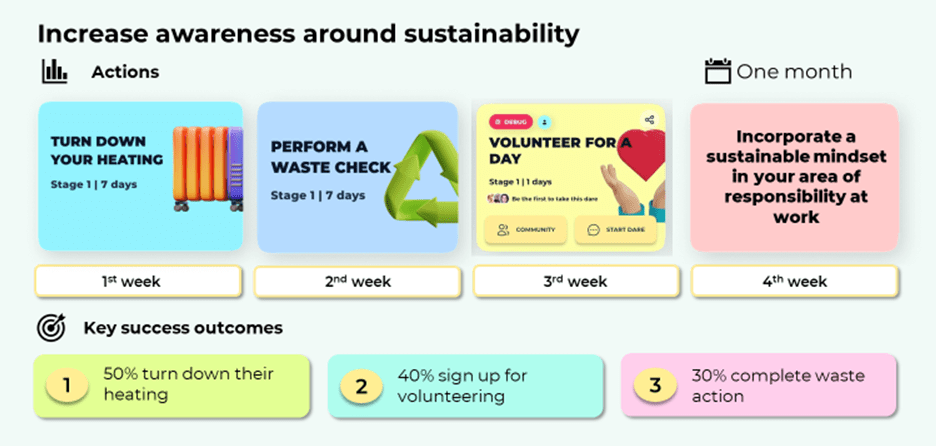
Task: Click outcome 1 turn down heating box
Action: point(172,386)
